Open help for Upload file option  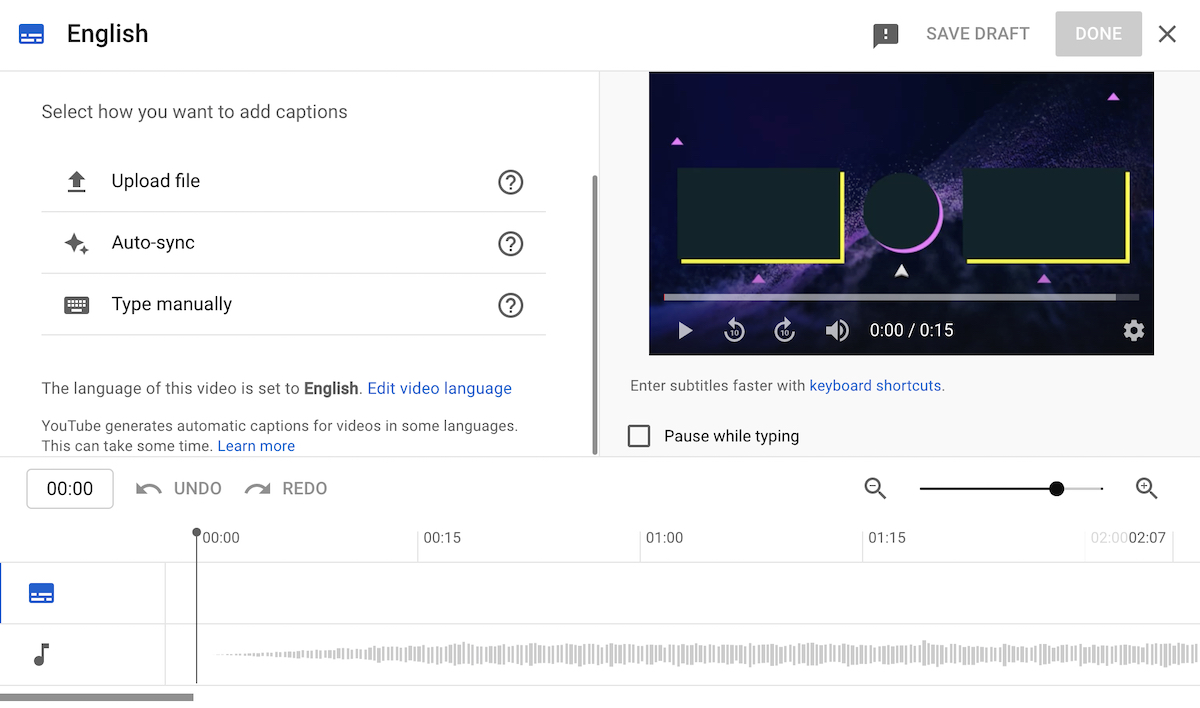511,182
